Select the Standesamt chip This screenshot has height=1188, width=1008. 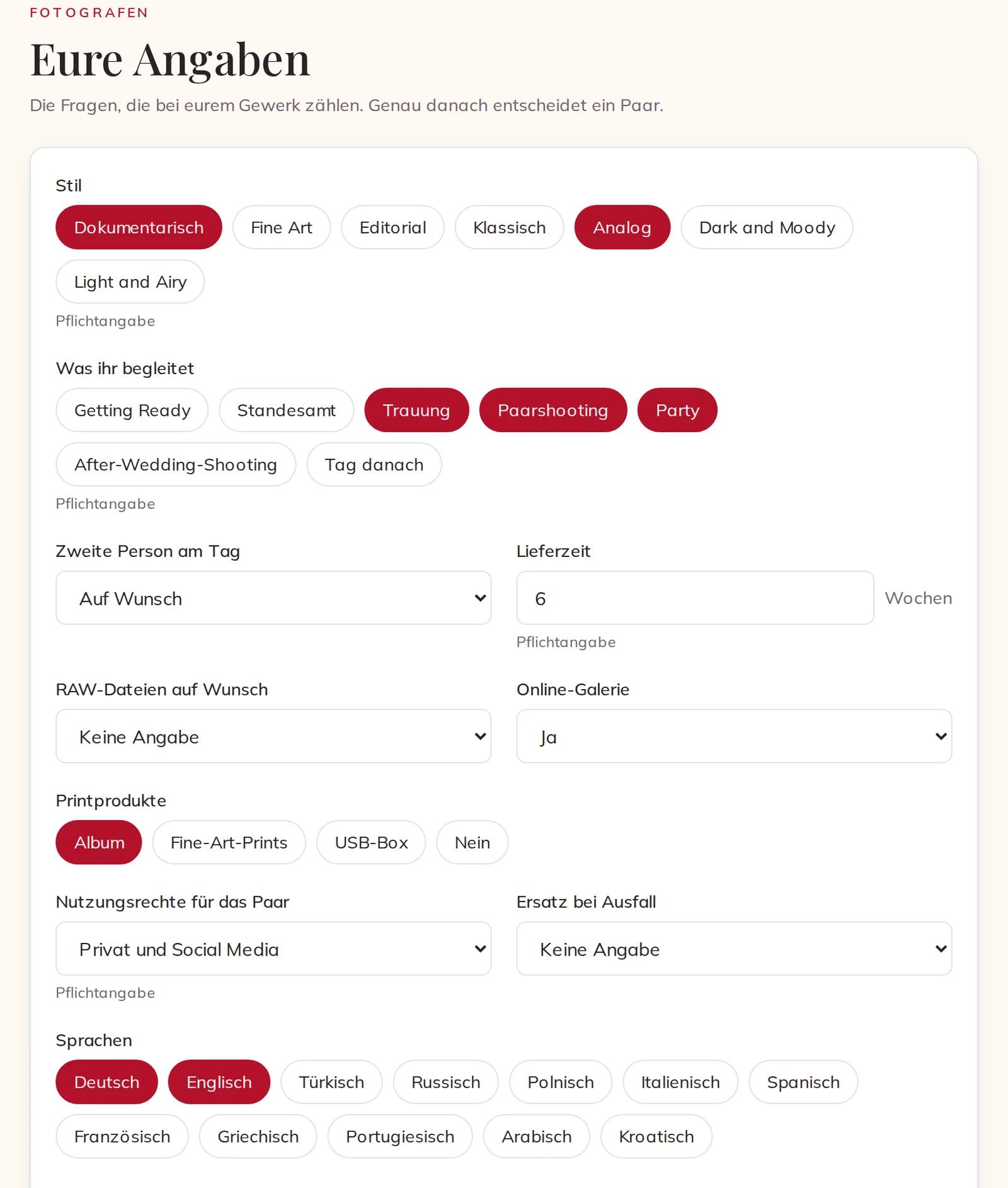pos(286,410)
